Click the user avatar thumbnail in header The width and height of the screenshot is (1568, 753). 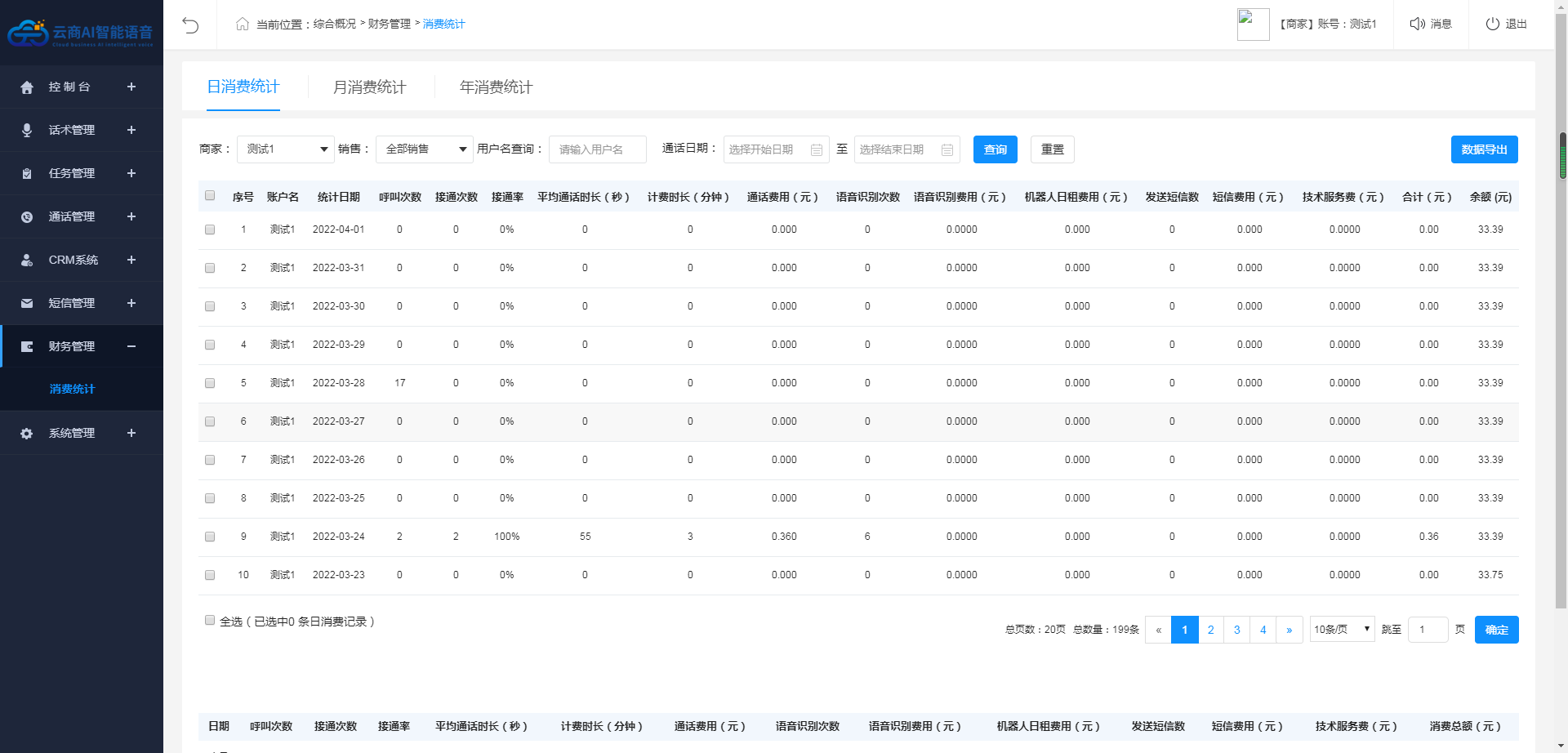(1253, 25)
